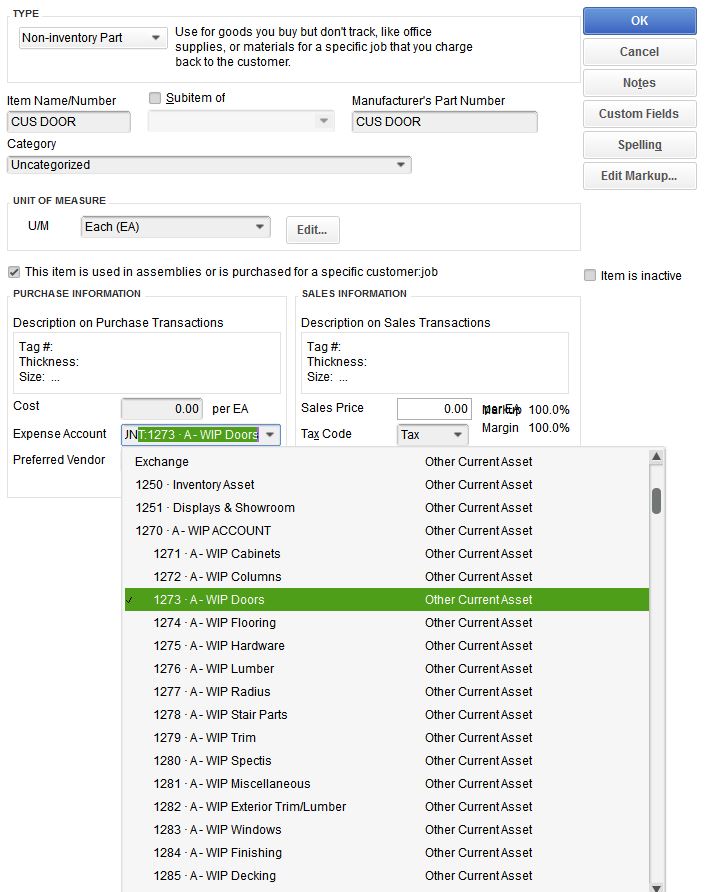
Task: Uncheck used in assemblies checkbox
Action: (x=14, y=272)
